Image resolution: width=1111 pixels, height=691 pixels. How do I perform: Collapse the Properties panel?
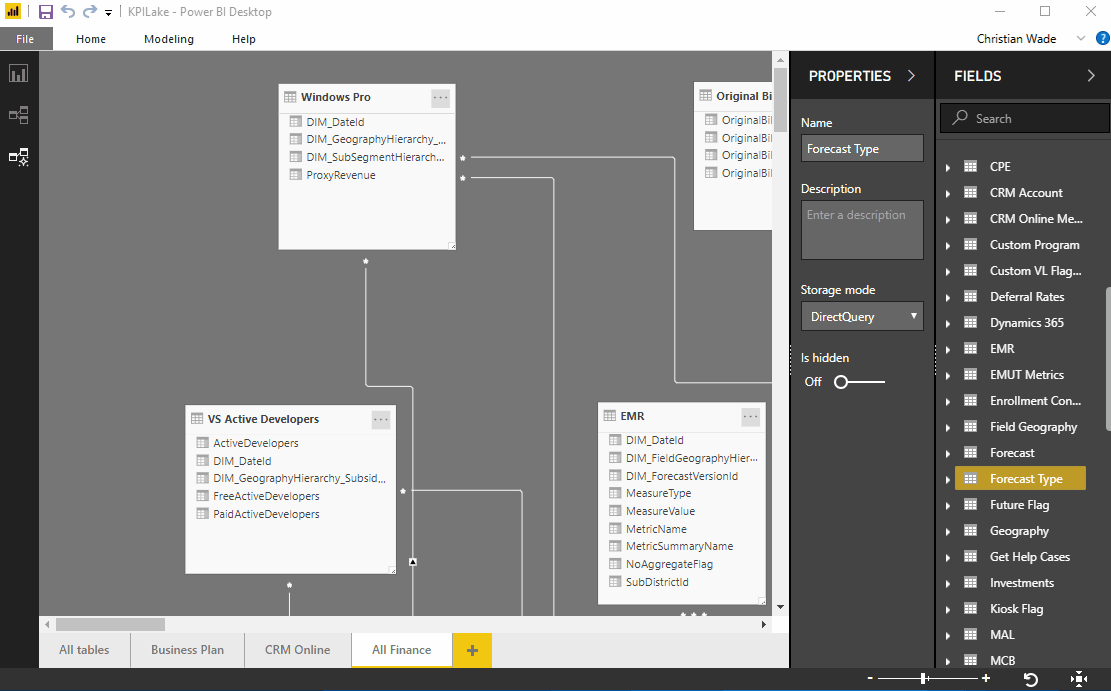click(912, 75)
